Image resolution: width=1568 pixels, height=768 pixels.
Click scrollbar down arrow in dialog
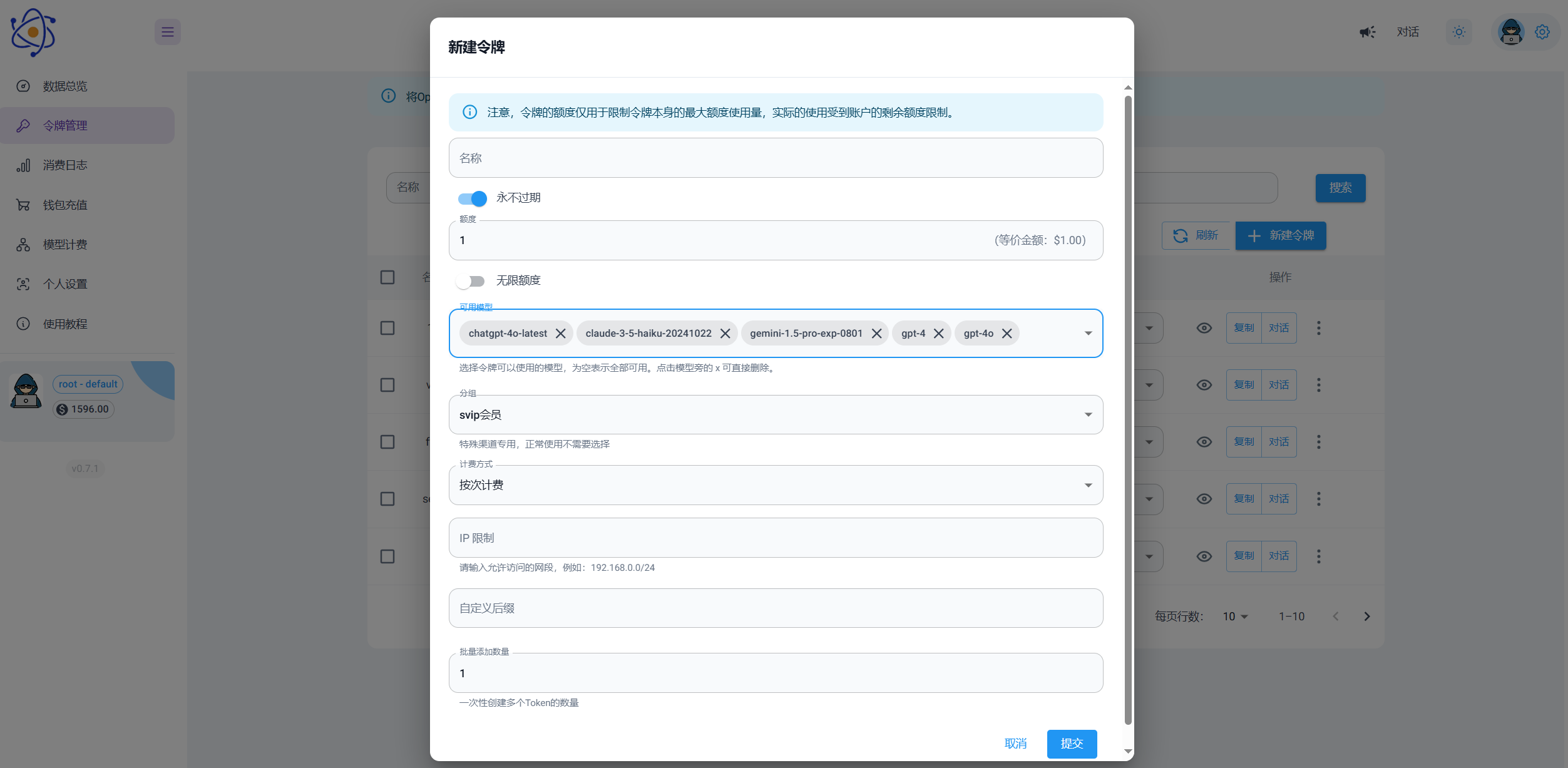coord(1128,751)
